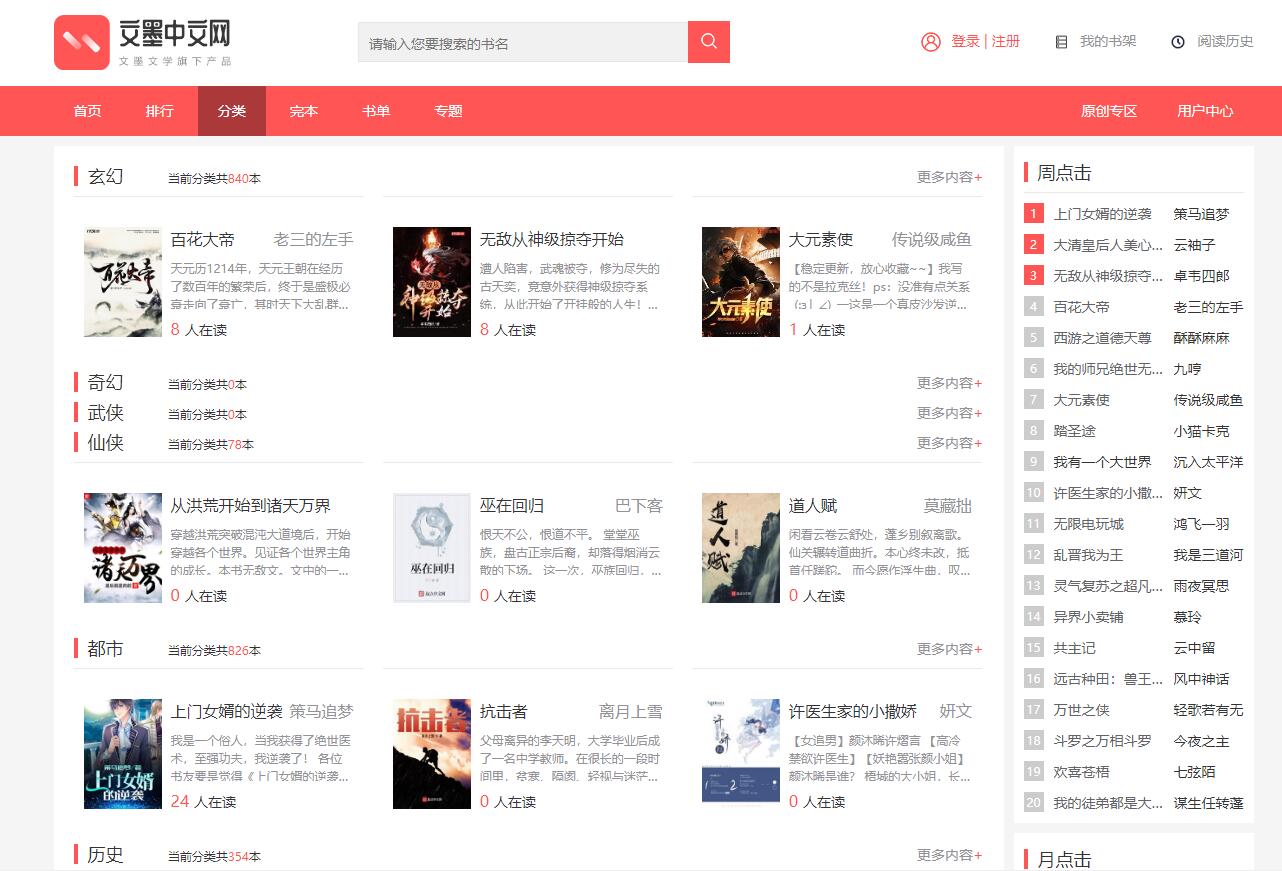Expand 更多内容+ for the 奇幻 category
Screen dimensions: 1282x871
point(950,383)
